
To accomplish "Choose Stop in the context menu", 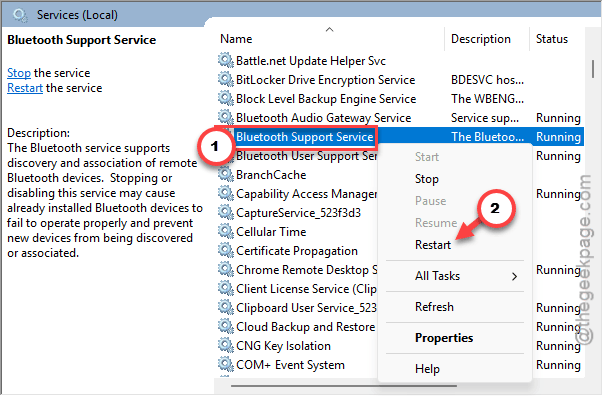I will (x=426, y=179).
